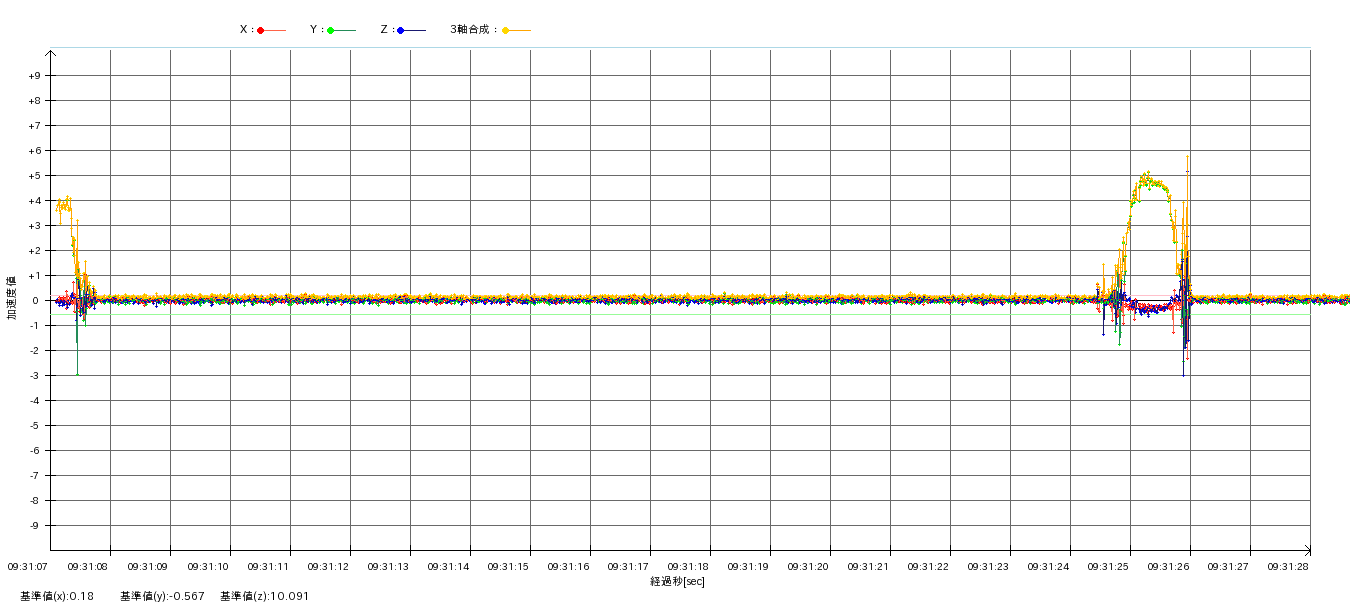Click the 09:31:08 time axis label
The height and width of the screenshot is (610, 1350).
point(88,567)
